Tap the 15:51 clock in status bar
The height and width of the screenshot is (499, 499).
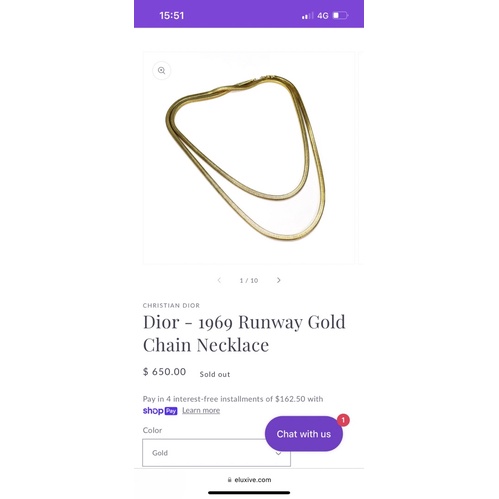[x=172, y=16]
